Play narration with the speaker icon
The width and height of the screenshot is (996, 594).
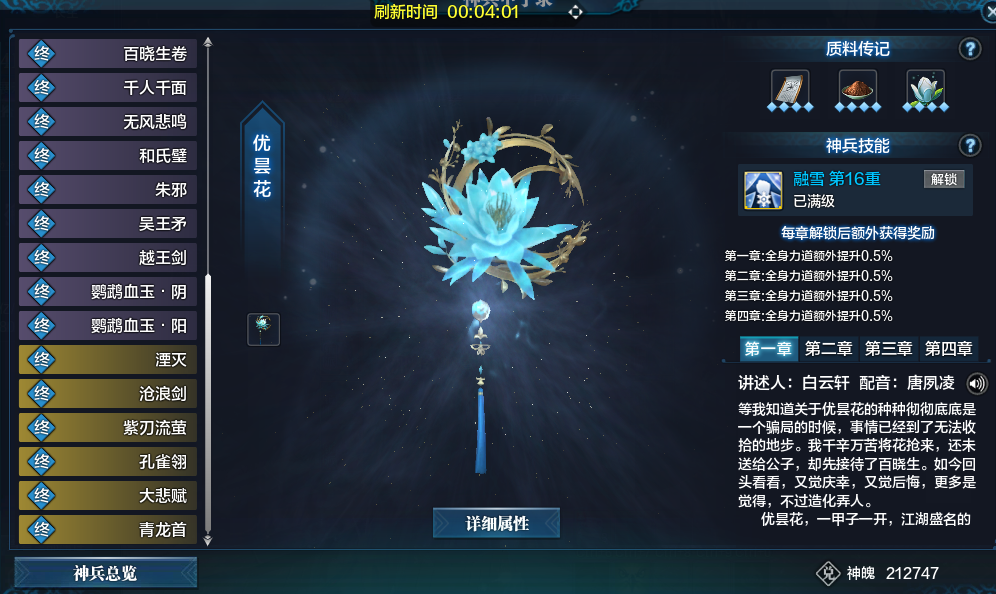976,383
